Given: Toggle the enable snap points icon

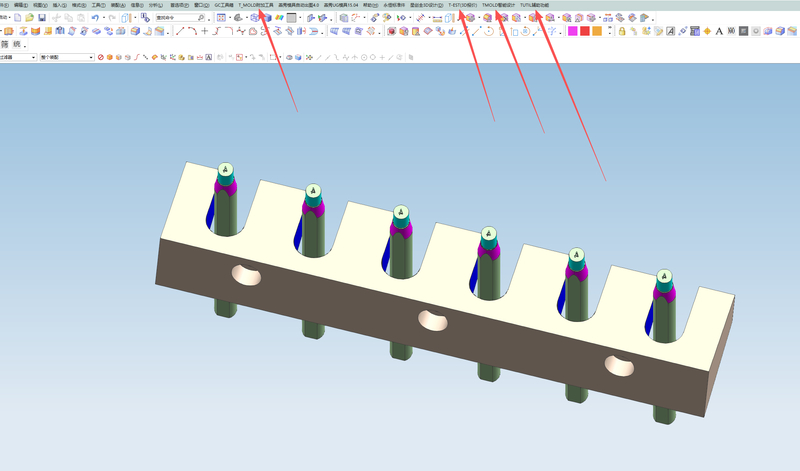Looking at the screenshot, I should coord(309,57).
